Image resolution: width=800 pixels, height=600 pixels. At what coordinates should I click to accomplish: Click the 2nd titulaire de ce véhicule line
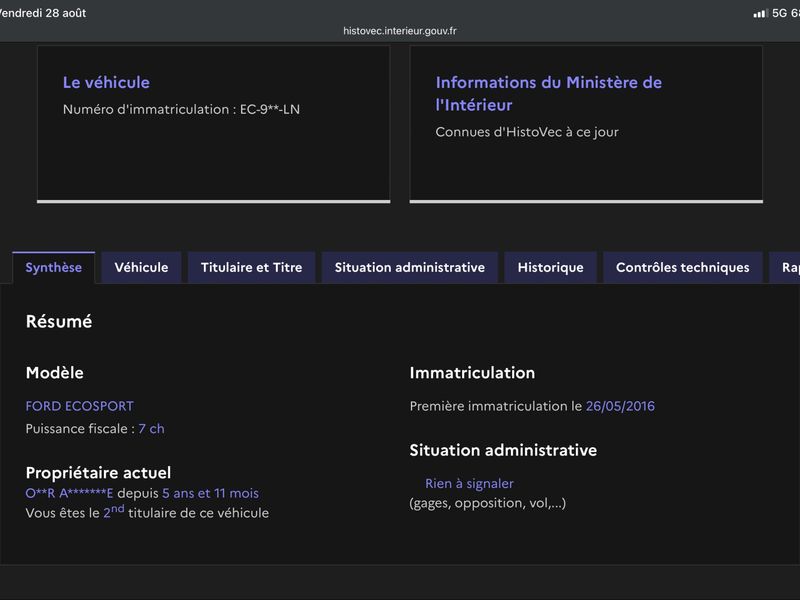(x=147, y=512)
